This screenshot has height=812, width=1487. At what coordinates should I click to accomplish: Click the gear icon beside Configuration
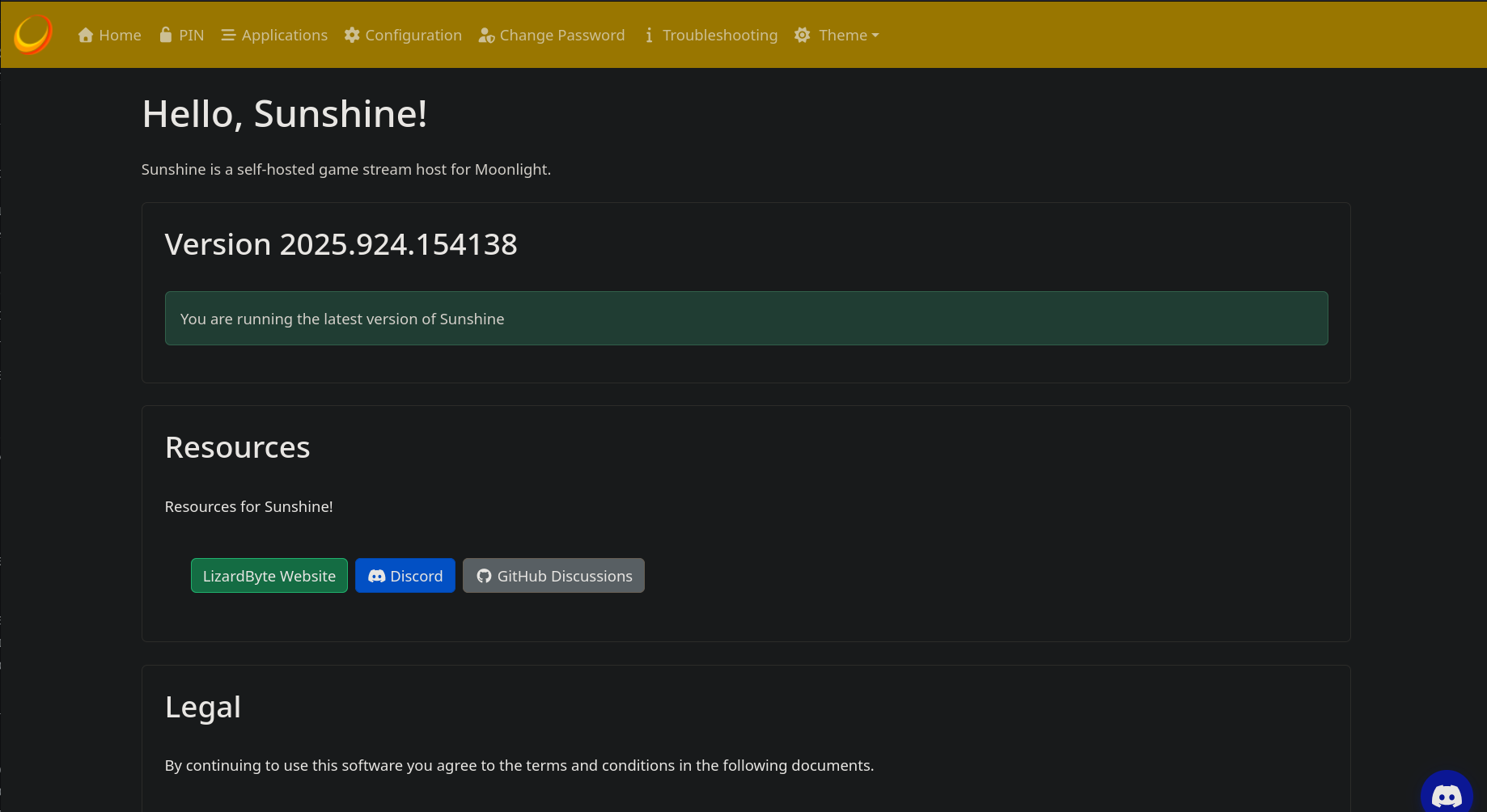tap(351, 35)
